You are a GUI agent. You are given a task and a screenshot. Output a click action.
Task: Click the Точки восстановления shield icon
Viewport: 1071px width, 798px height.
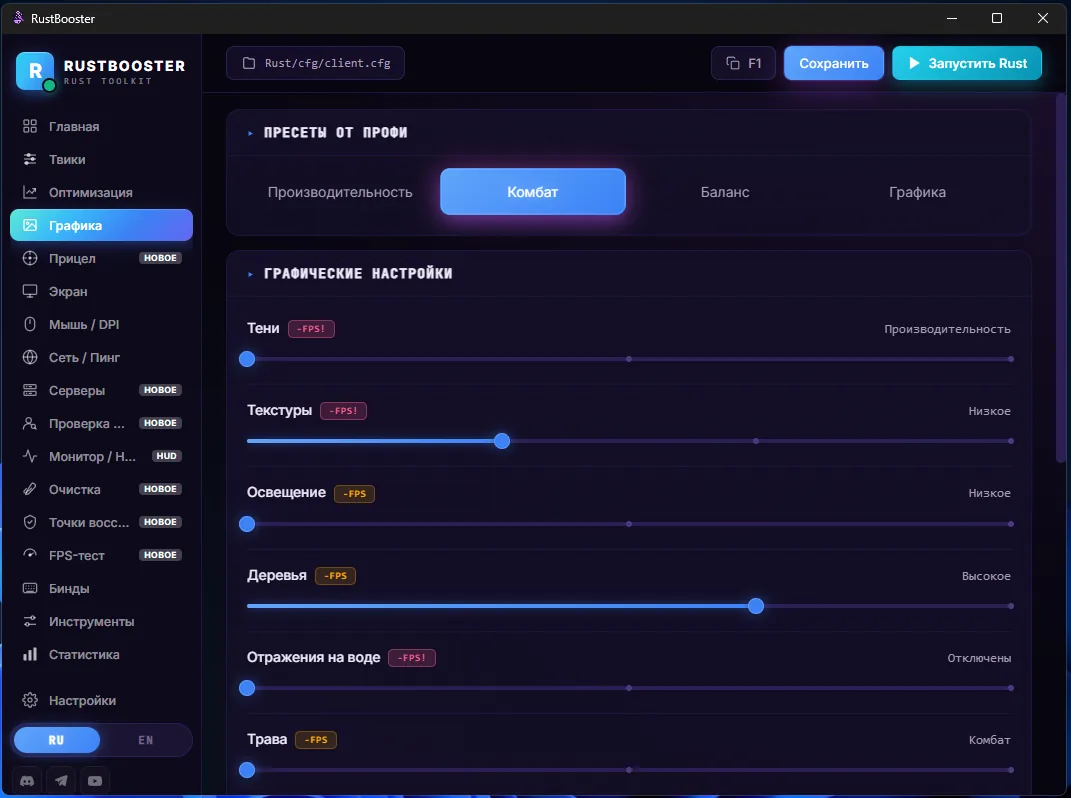coord(29,522)
